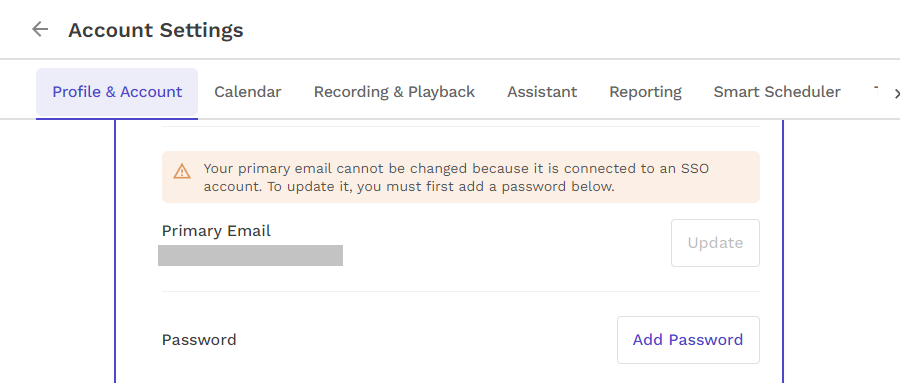The image size is (900, 383).
Task: Click divider line between email and password
Action: pyautogui.click(x=460, y=291)
